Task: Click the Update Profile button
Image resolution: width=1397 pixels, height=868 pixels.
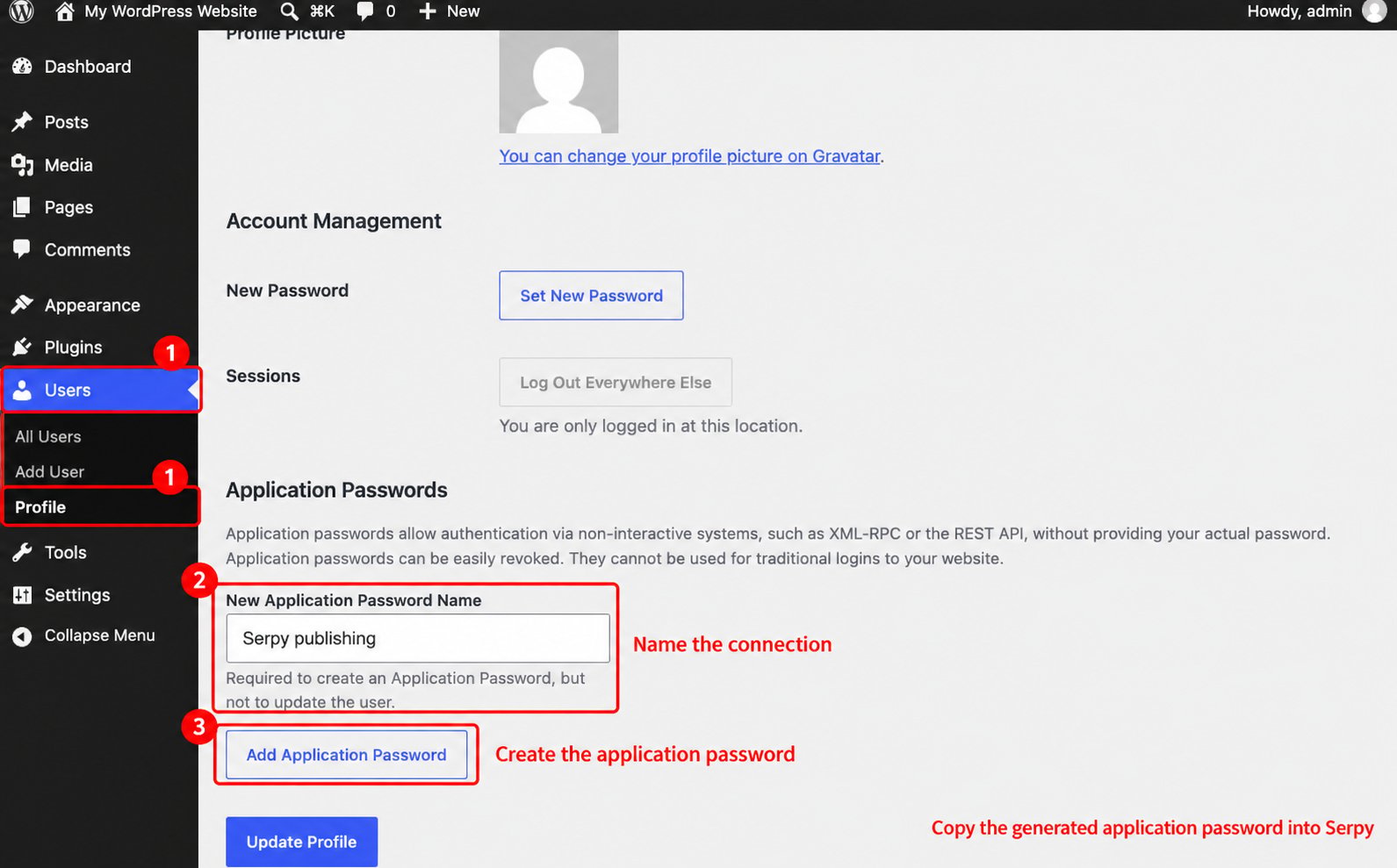Action: tap(301, 842)
